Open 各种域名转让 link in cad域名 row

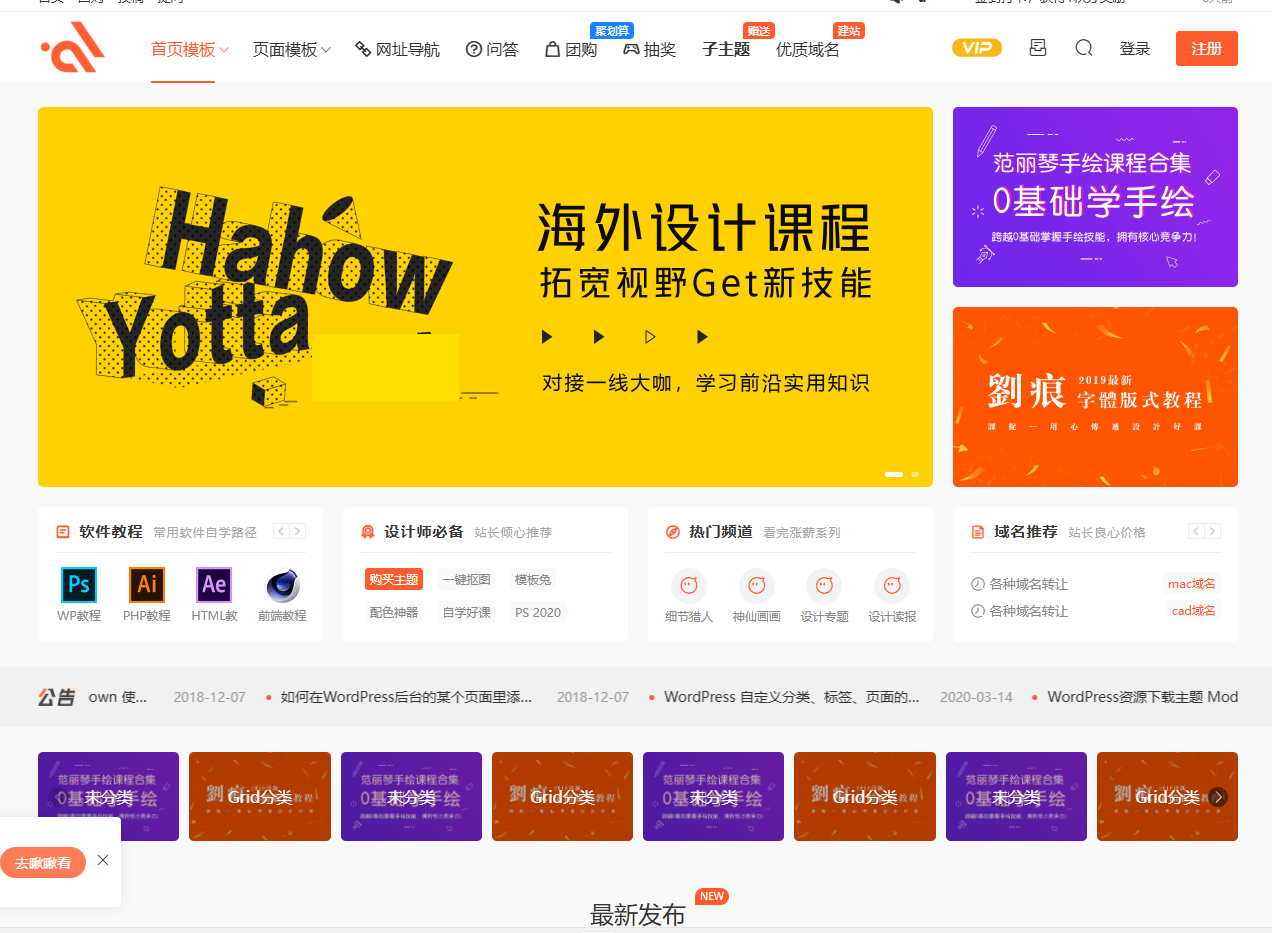[1028, 611]
